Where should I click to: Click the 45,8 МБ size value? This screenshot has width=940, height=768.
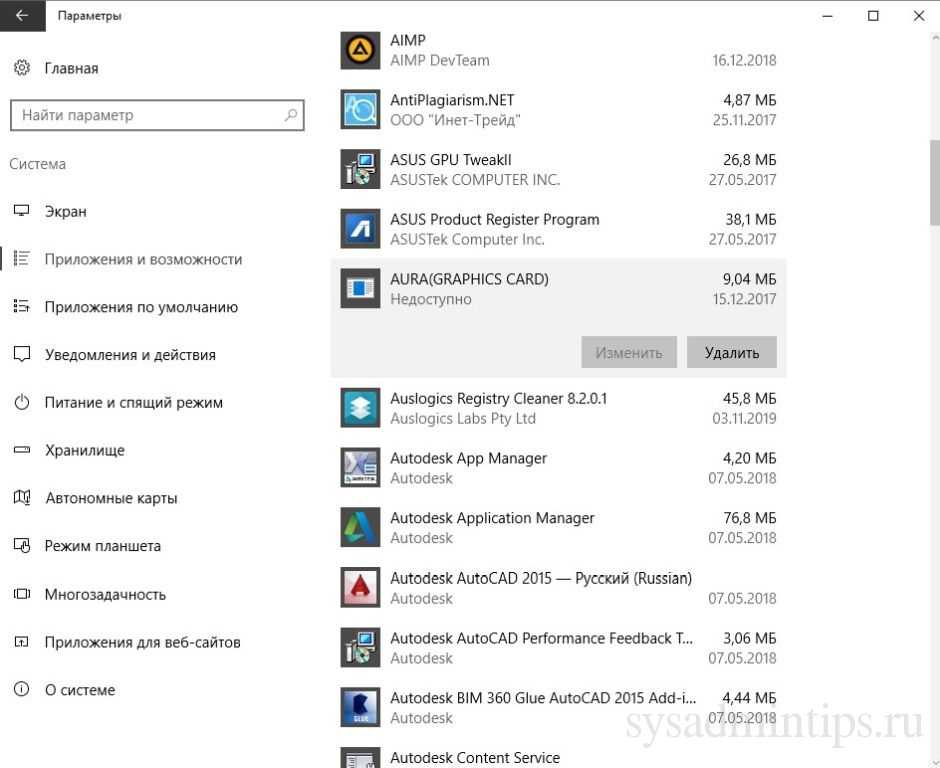click(x=749, y=399)
